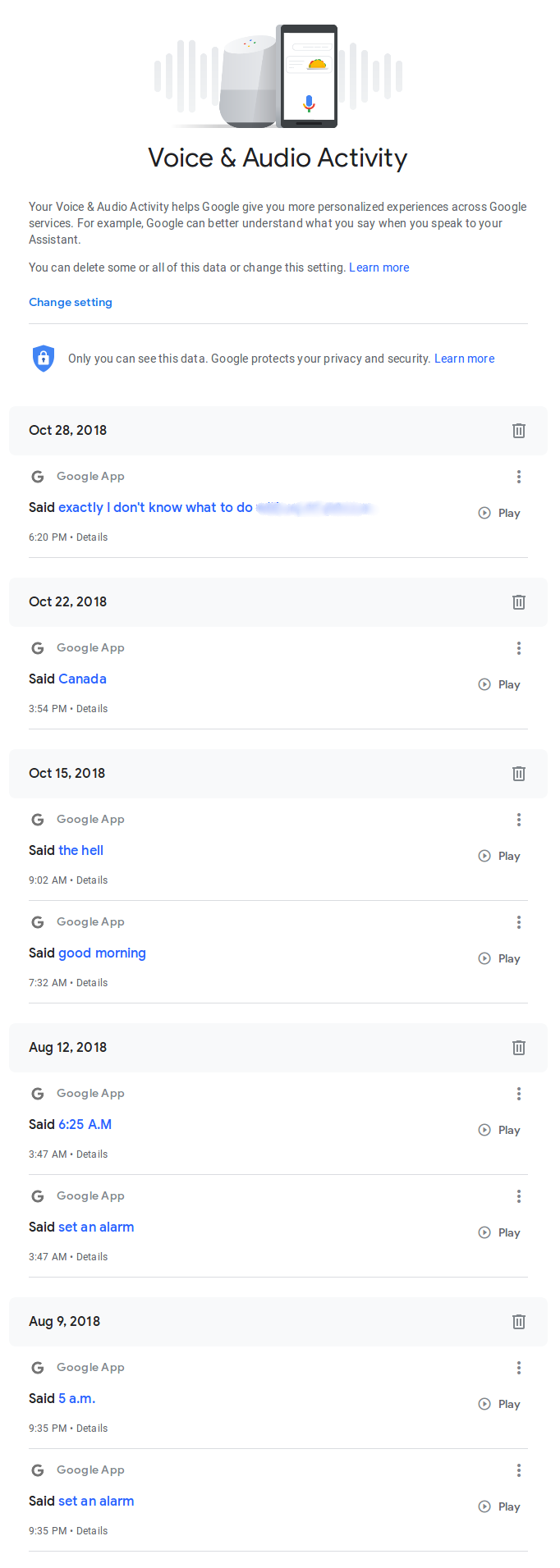560x1568 pixels.
Task: Open the "the hell" activity link
Action: [x=81, y=850]
